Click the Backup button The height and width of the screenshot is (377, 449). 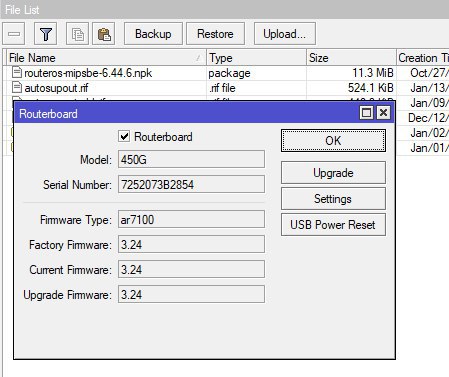153,34
